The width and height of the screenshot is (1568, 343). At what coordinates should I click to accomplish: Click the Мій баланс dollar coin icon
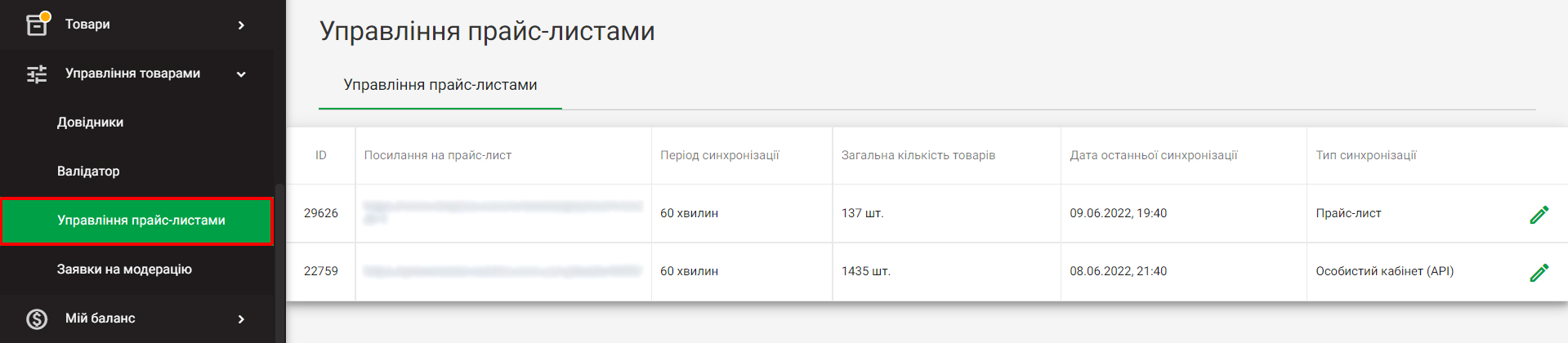pyautogui.click(x=37, y=318)
